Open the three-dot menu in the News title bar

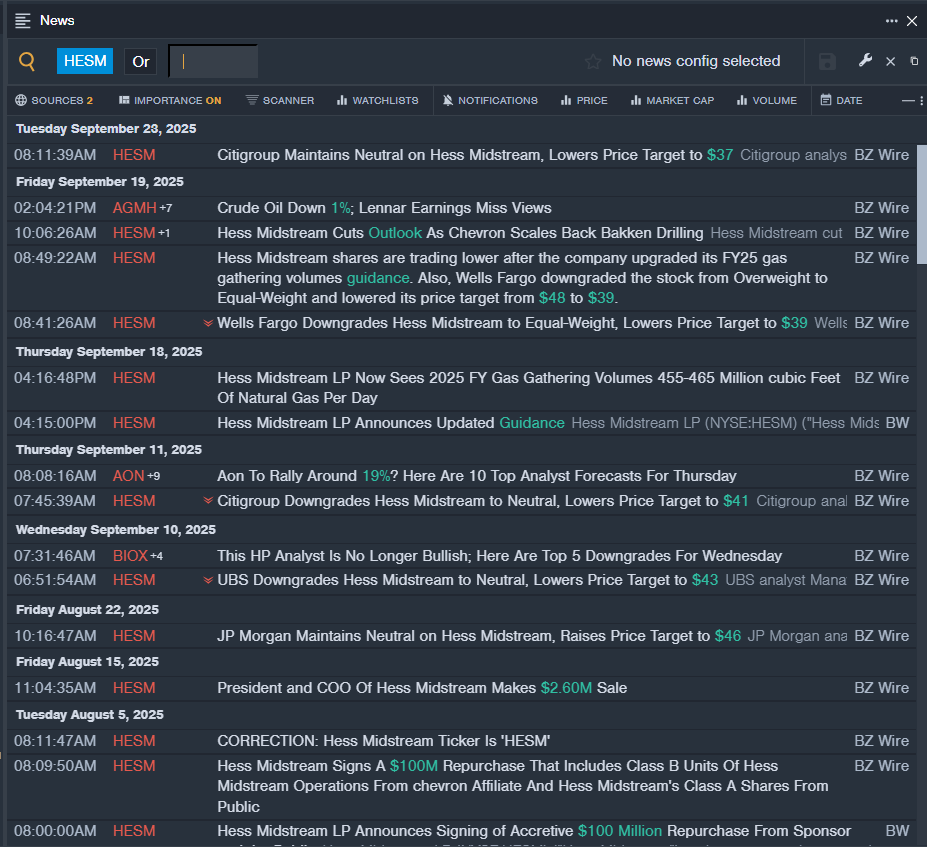click(x=891, y=21)
